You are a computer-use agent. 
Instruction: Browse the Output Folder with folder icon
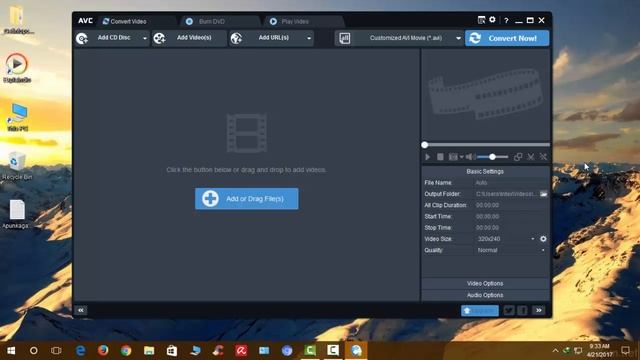click(x=544, y=194)
